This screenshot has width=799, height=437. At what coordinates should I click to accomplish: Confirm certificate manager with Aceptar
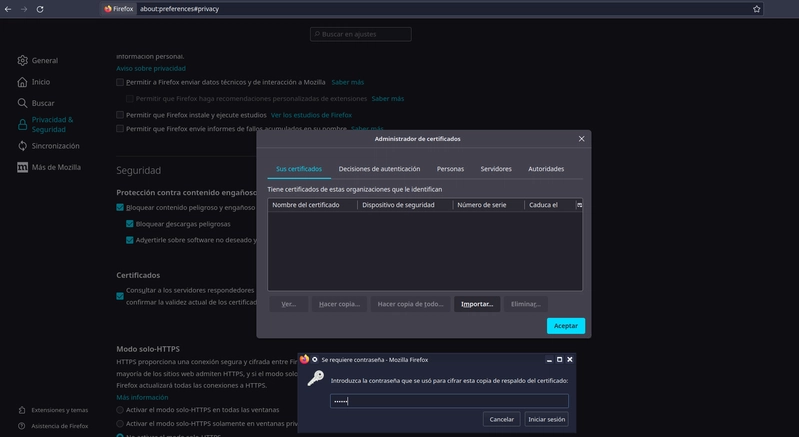(x=566, y=326)
